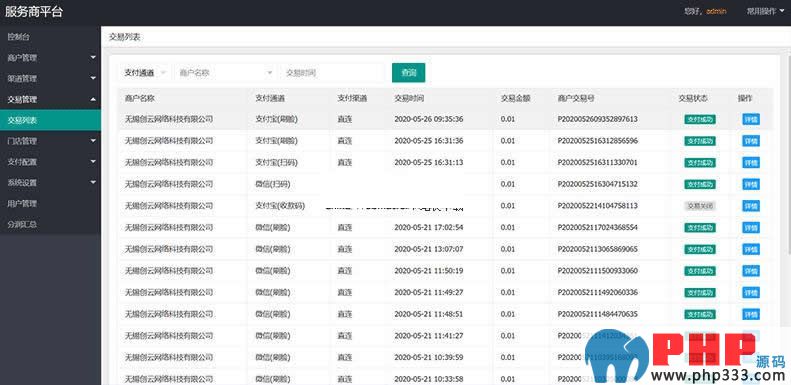Expand the 系统设置 sidebar menu
The image size is (791, 385).
click(50, 183)
